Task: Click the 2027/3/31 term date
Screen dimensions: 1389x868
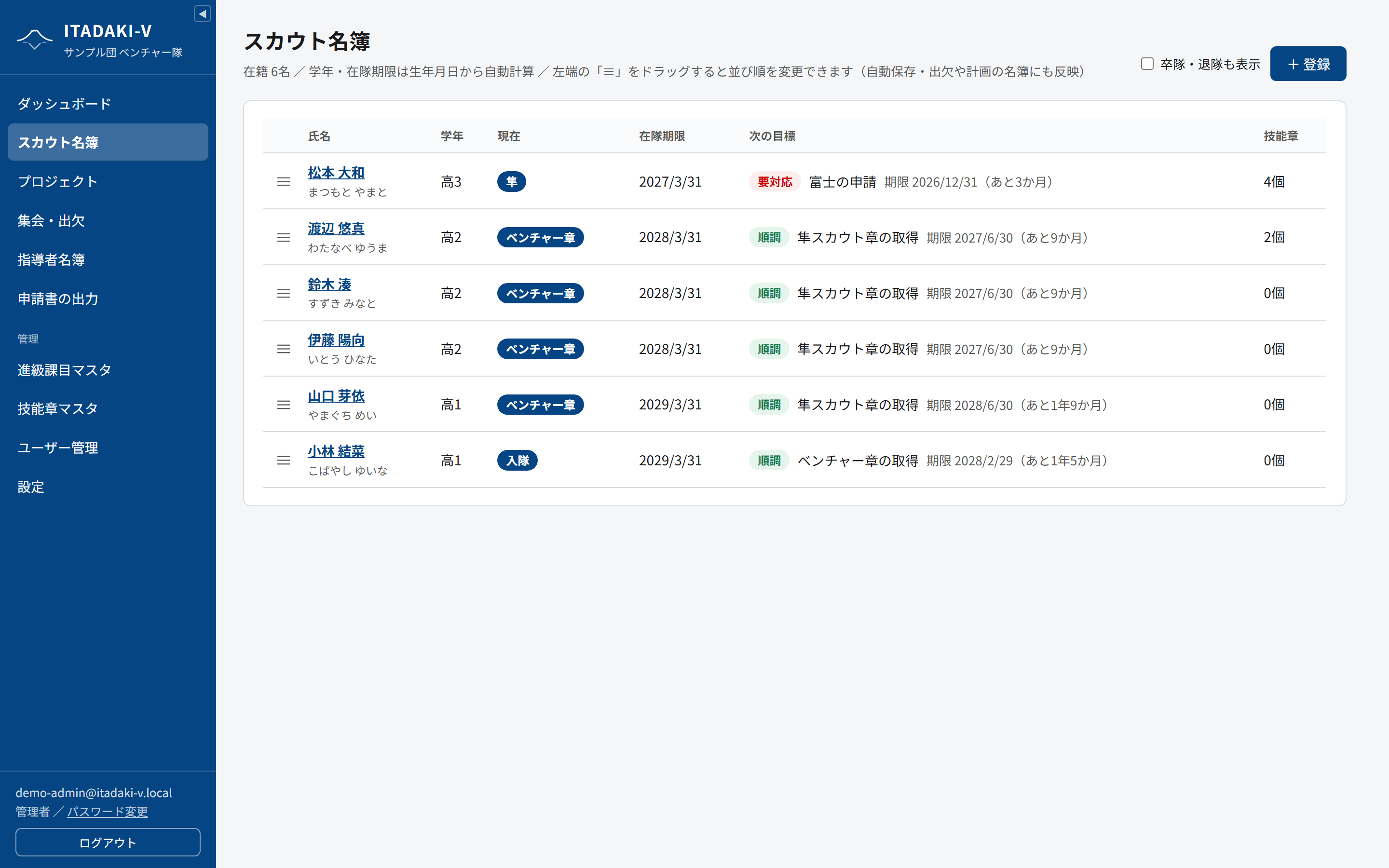Action: 670,181
